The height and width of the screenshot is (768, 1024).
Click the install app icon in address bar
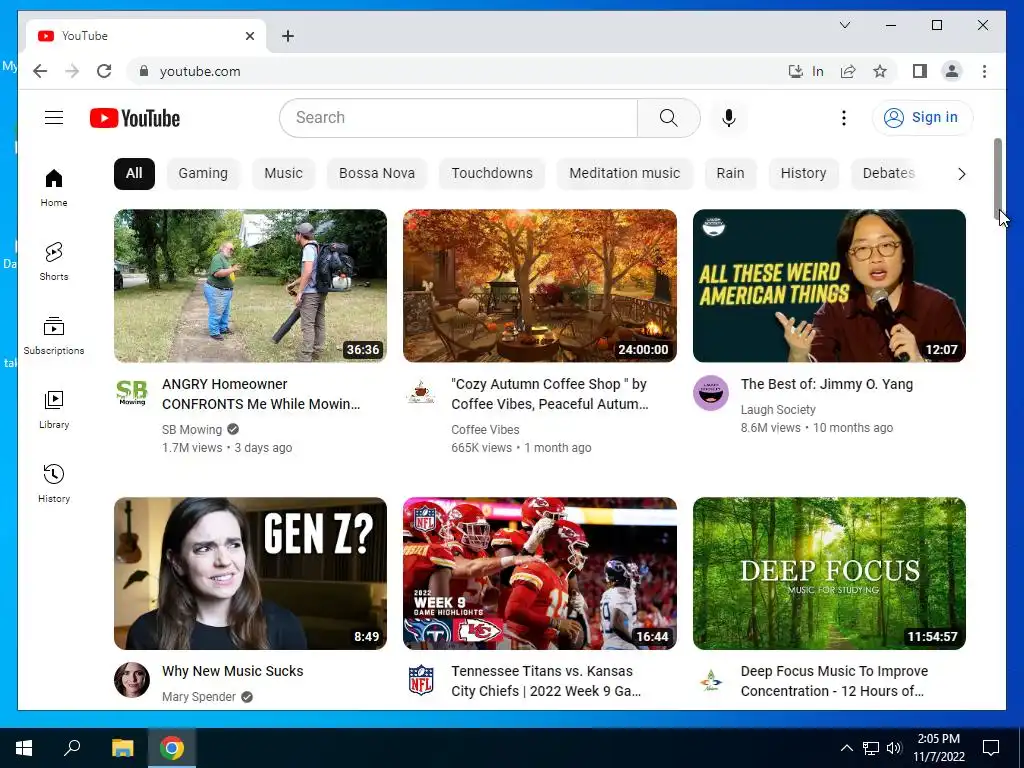click(x=795, y=71)
